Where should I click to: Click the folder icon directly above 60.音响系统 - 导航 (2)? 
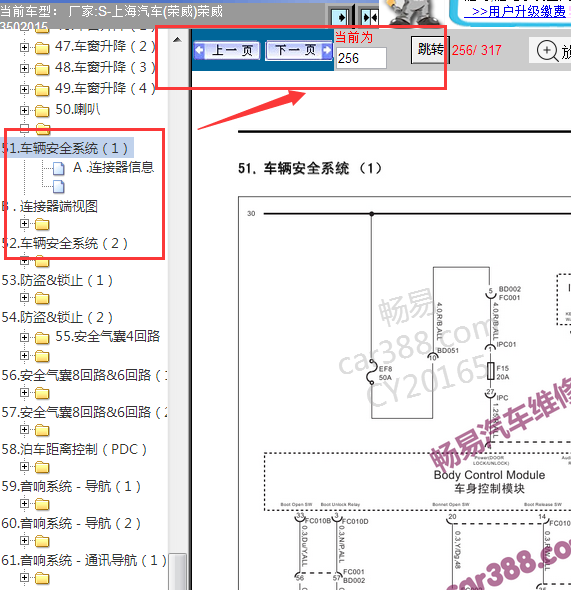point(42,504)
